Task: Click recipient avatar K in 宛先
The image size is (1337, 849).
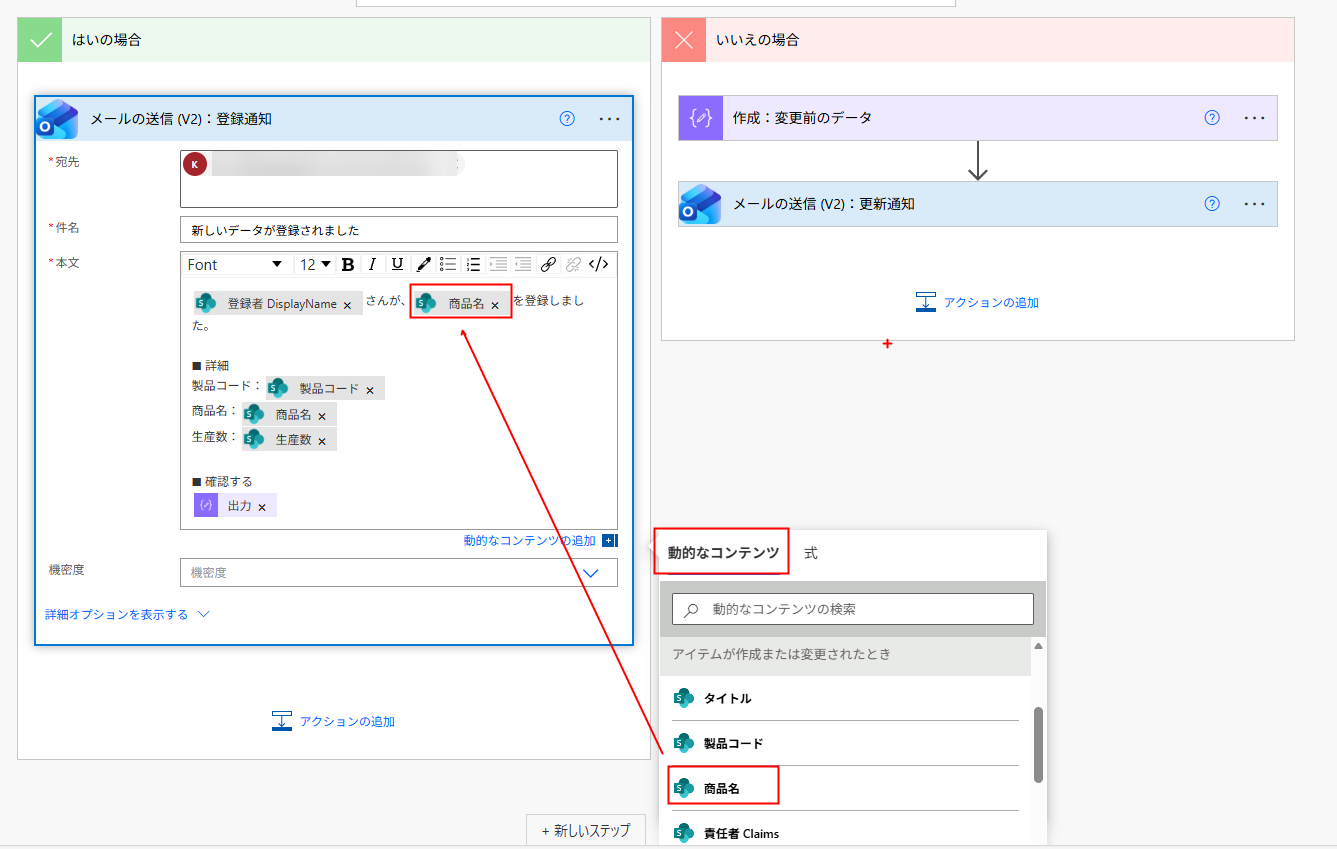Action: 195,165
